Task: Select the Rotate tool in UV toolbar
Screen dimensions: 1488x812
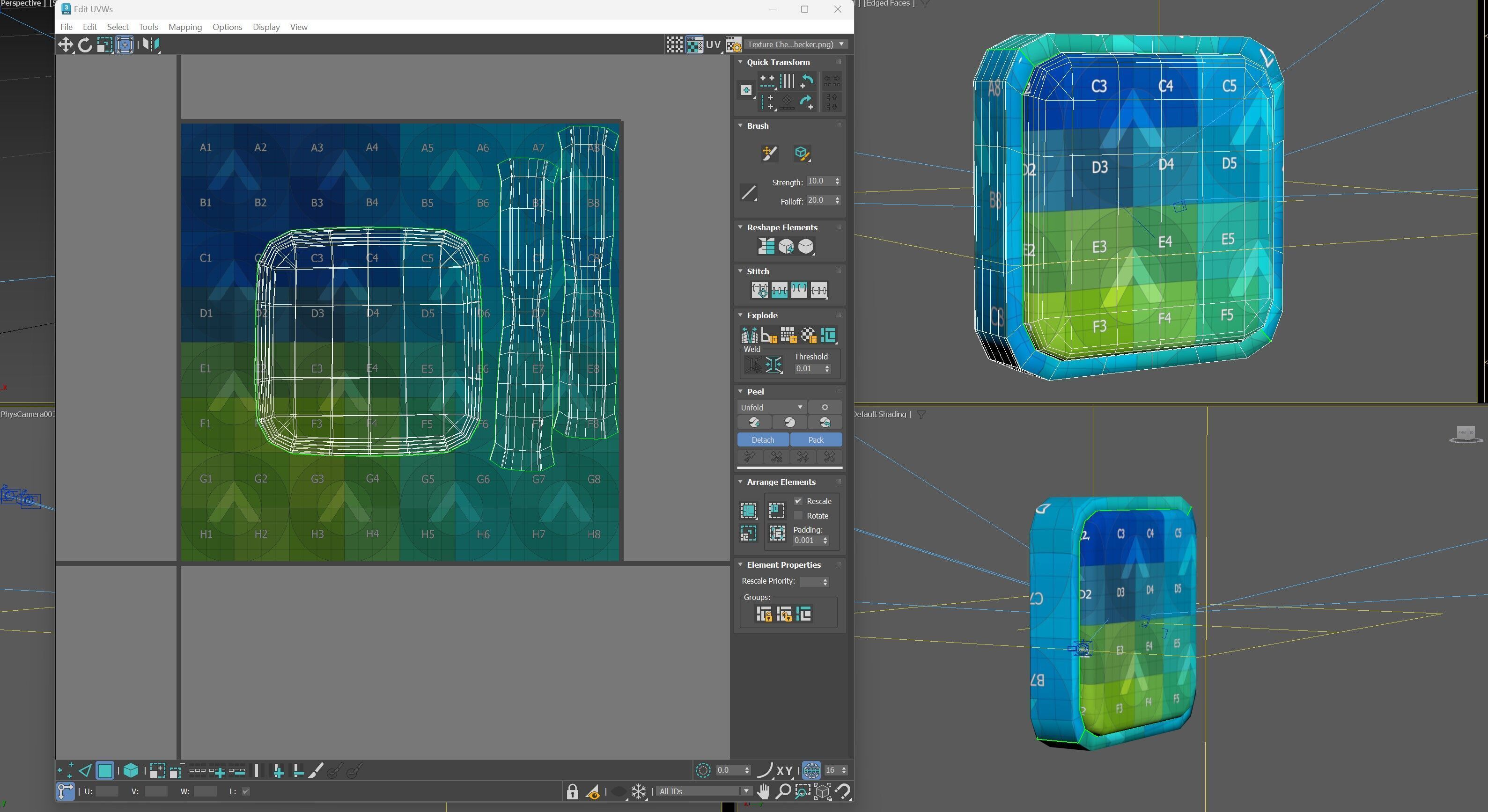Action: 85,44
